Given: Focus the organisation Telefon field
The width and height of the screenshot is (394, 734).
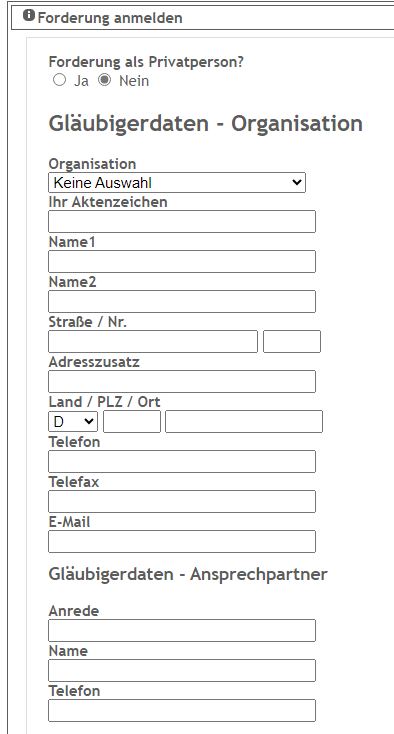Looking at the screenshot, I should pos(182,462).
